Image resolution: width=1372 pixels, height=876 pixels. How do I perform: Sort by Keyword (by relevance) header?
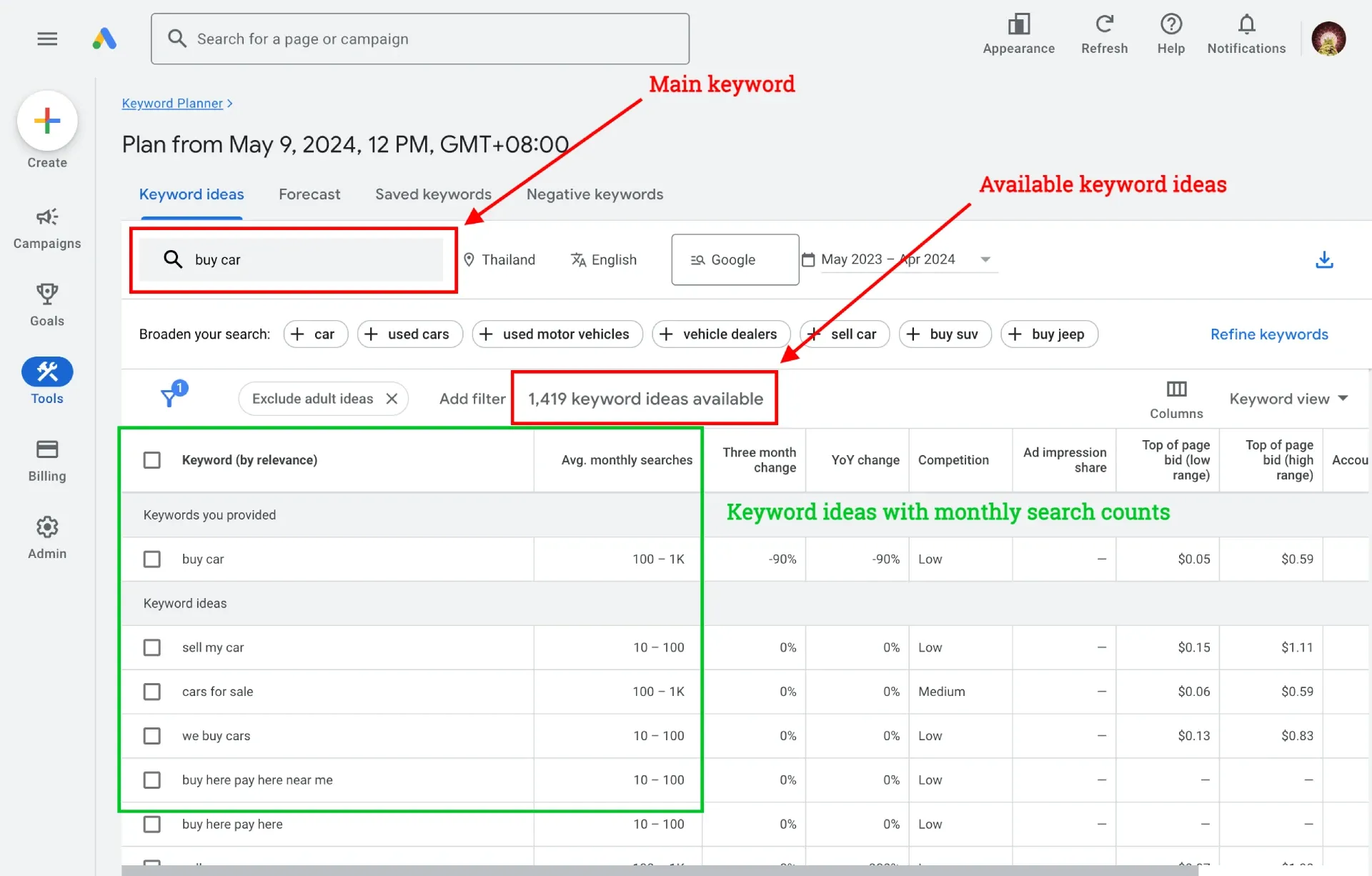click(249, 460)
